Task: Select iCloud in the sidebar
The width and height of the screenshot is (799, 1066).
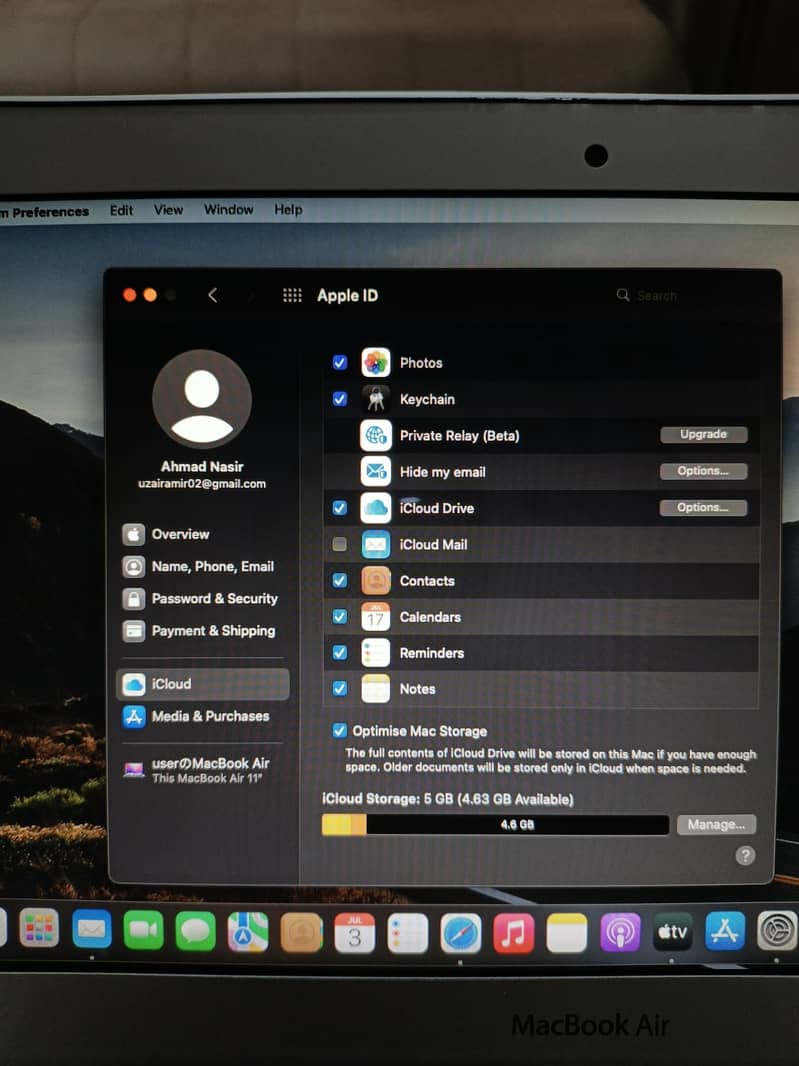Action: click(203, 684)
